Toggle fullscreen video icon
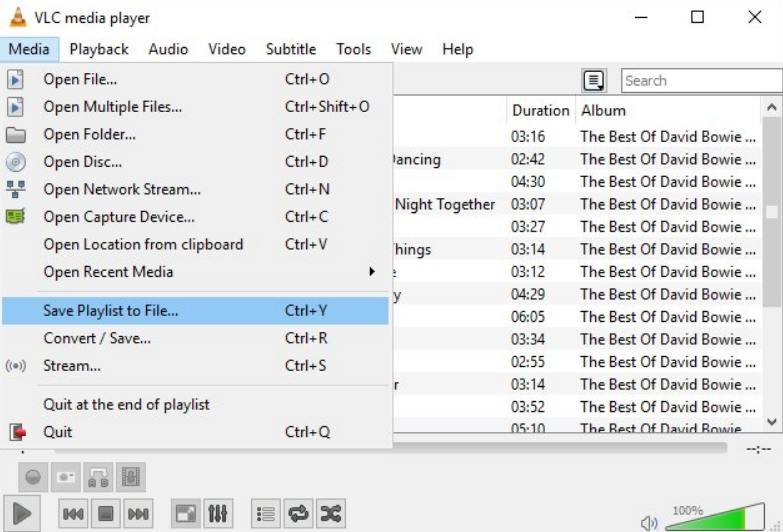 (x=186, y=513)
